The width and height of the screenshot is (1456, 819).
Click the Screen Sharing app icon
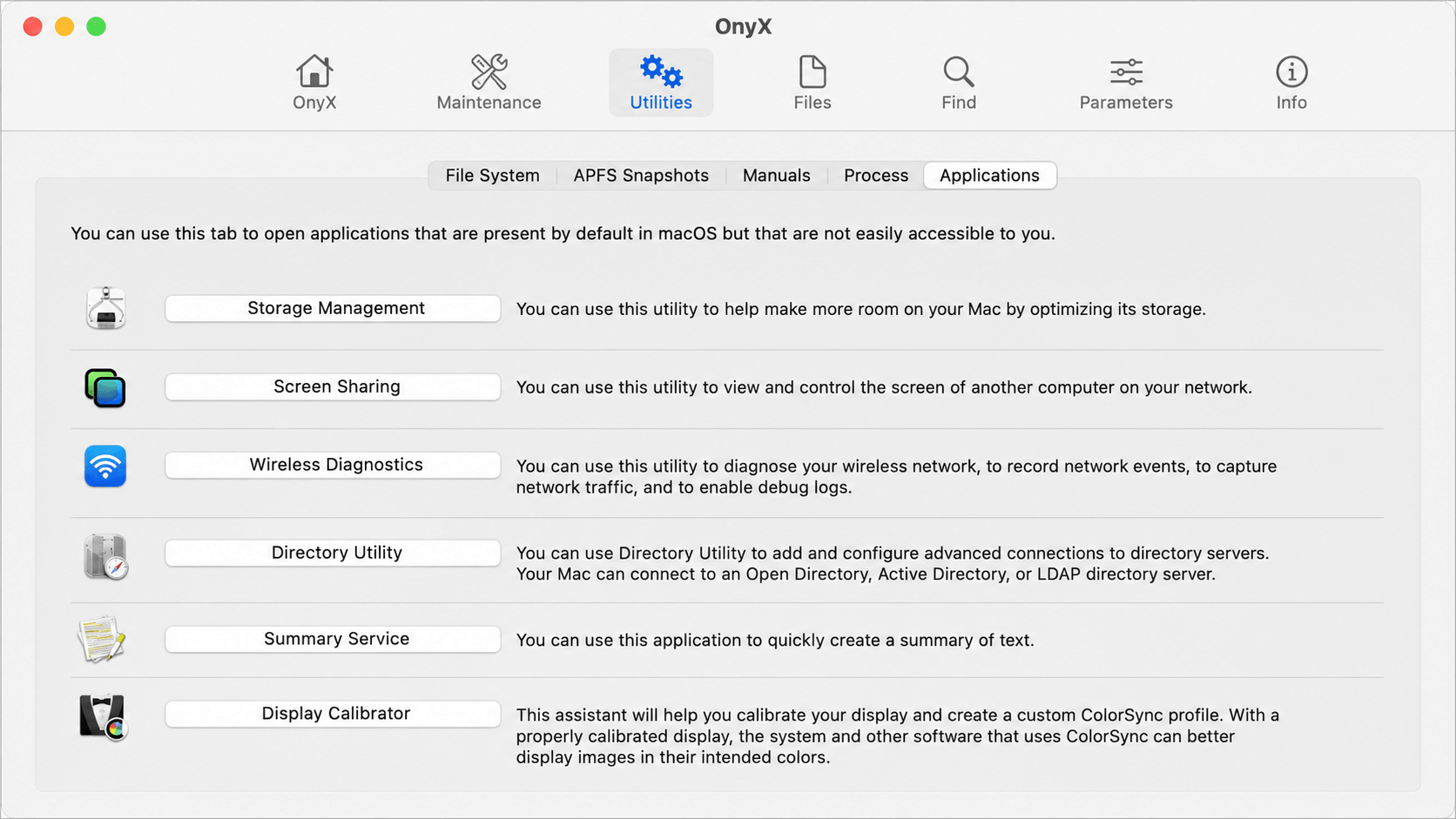pos(105,387)
